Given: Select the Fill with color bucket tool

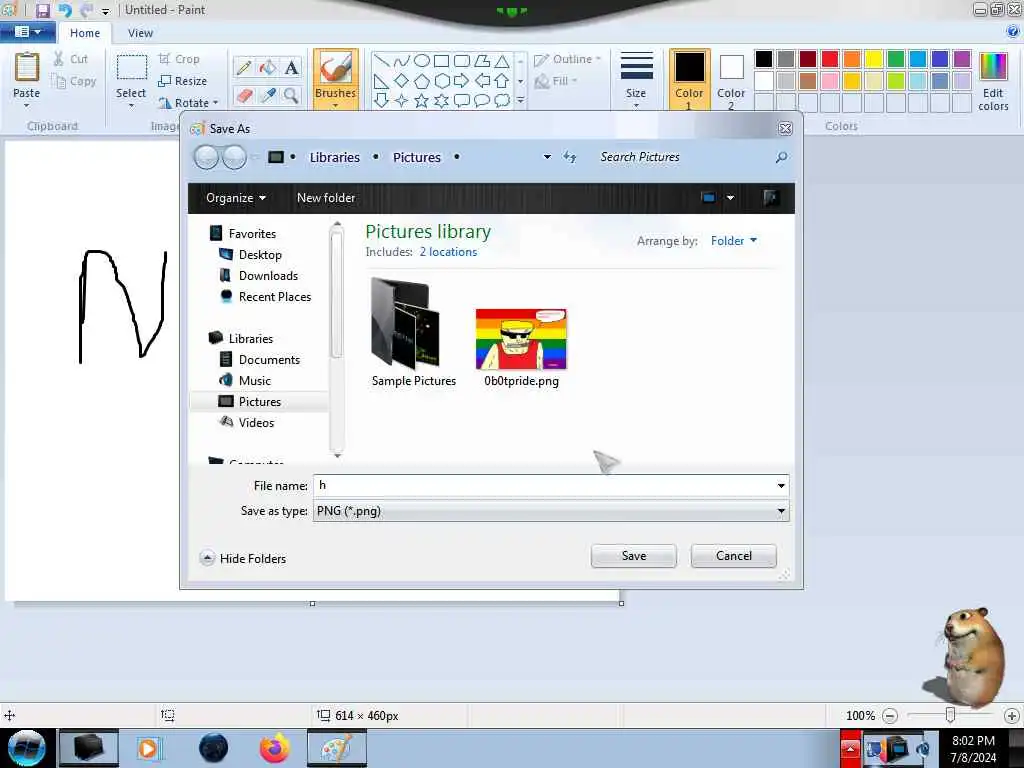Looking at the screenshot, I should 267,67.
